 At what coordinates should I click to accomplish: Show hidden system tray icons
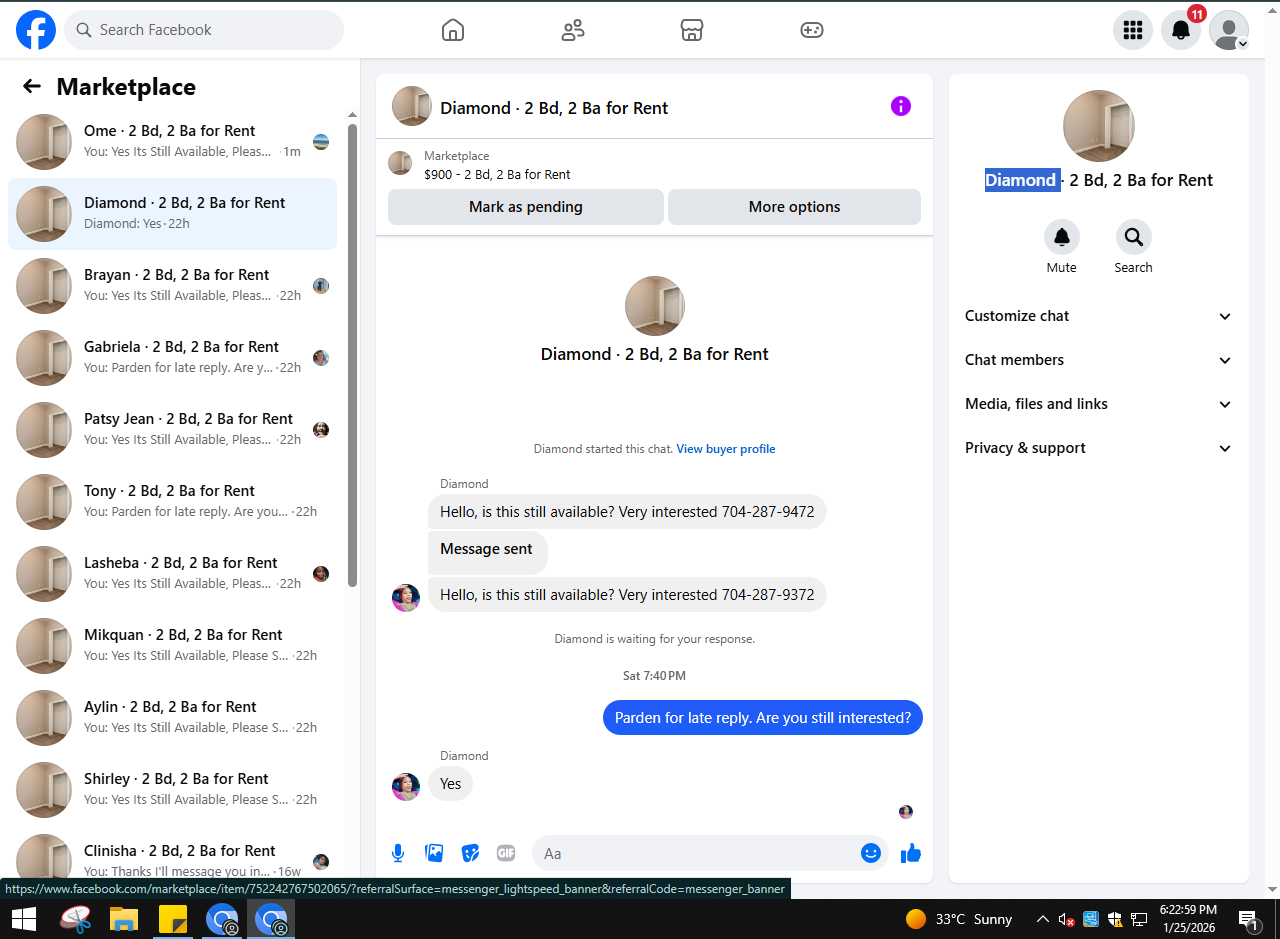point(1042,919)
